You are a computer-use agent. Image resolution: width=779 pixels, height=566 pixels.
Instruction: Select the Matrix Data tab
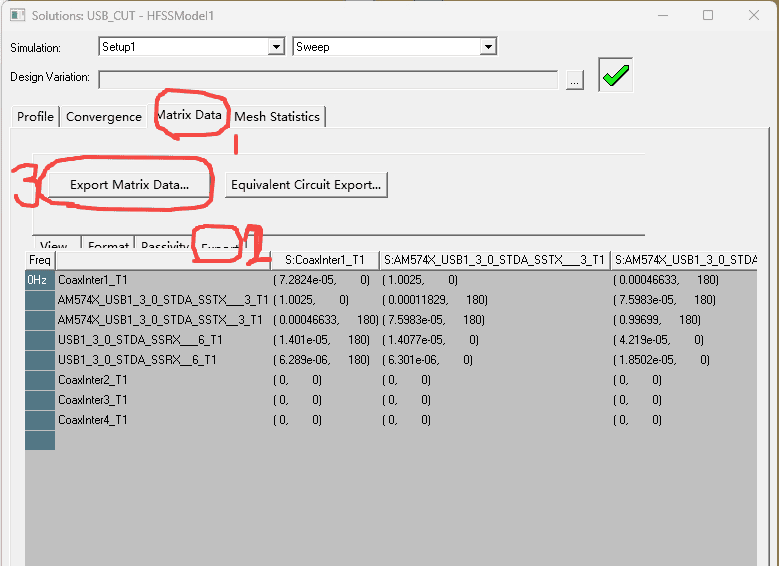(189, 115)
